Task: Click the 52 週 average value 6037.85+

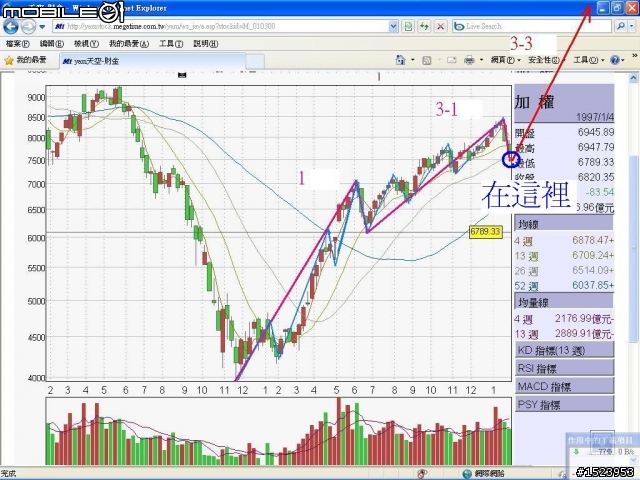Action: coord(593,285)
